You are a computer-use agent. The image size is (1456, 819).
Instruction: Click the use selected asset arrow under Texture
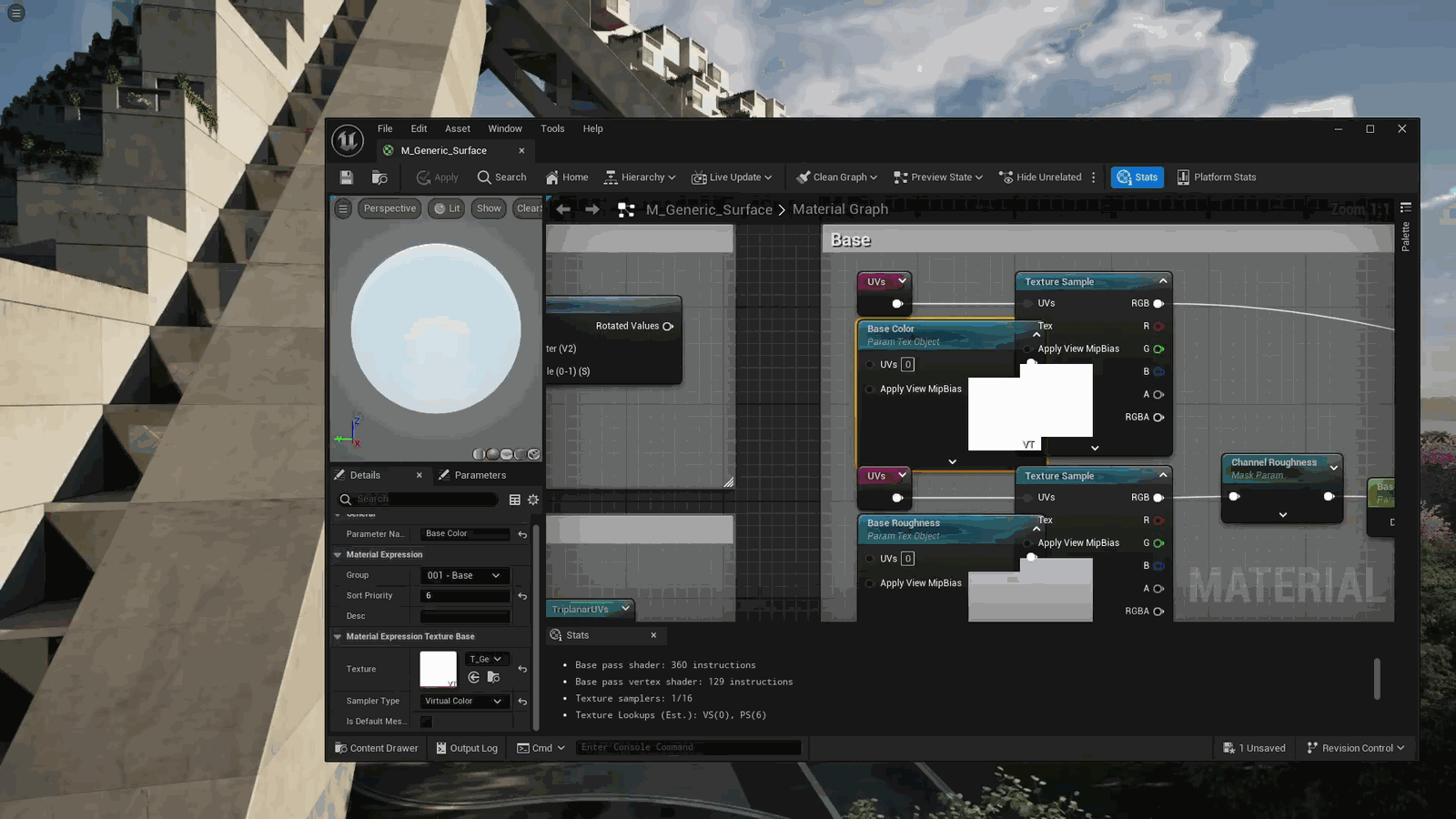474,677
